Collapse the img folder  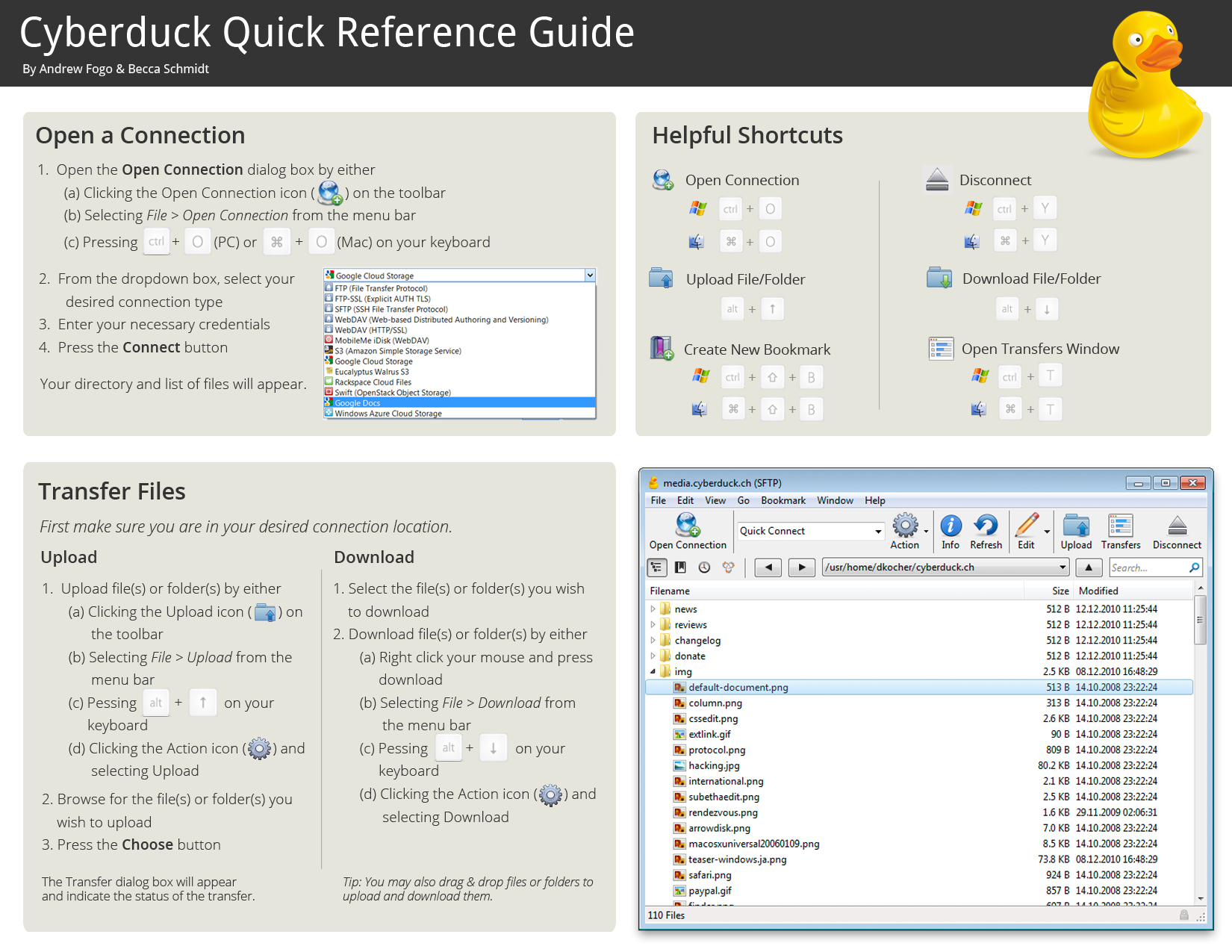pyautogui.click(x=653, y=671)
